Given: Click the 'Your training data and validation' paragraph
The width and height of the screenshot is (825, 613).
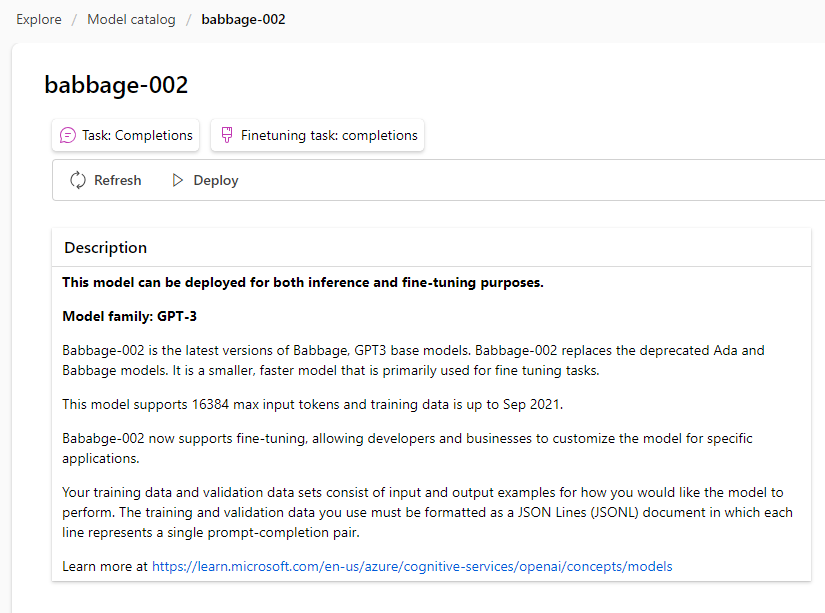Looking at the screenshot, I should click(x=427, y=512).
